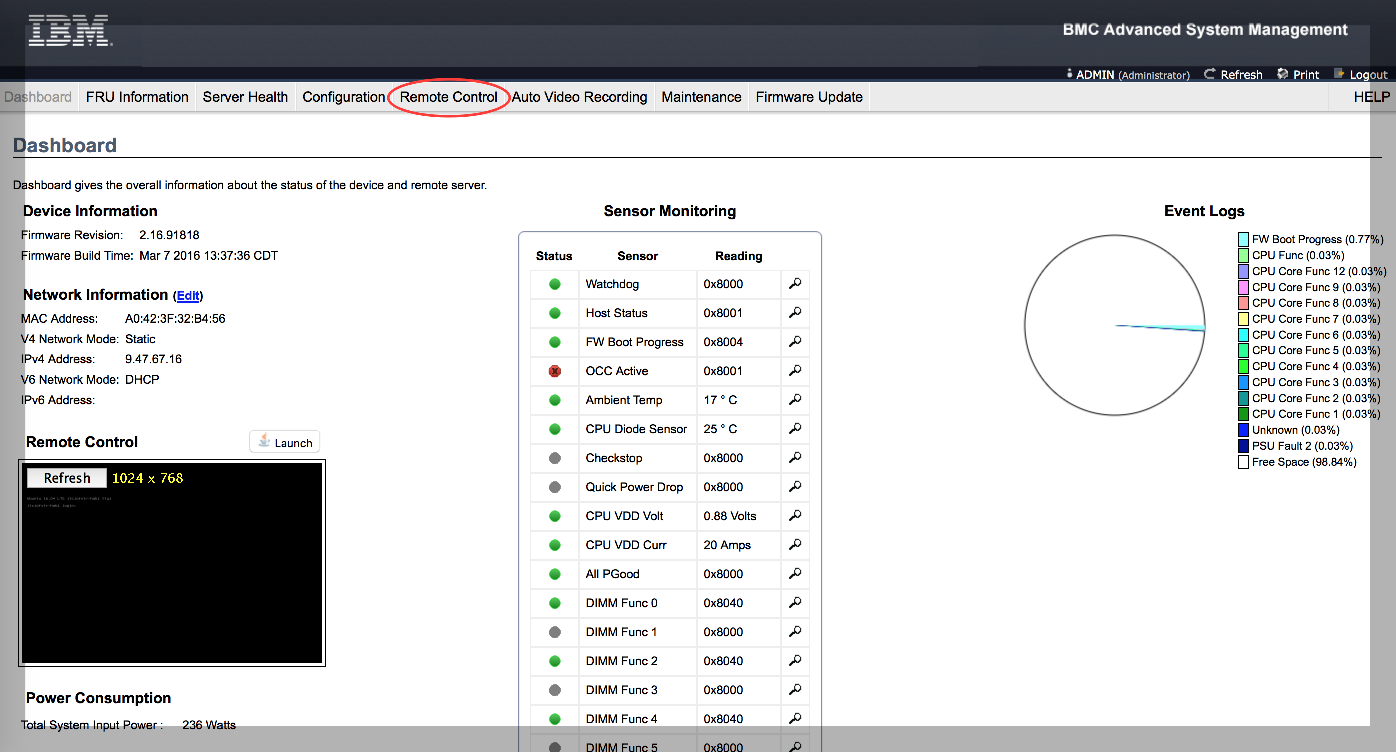Open the Configuration menu
The height and width of the screenshot is (752, 1396).
343,97
